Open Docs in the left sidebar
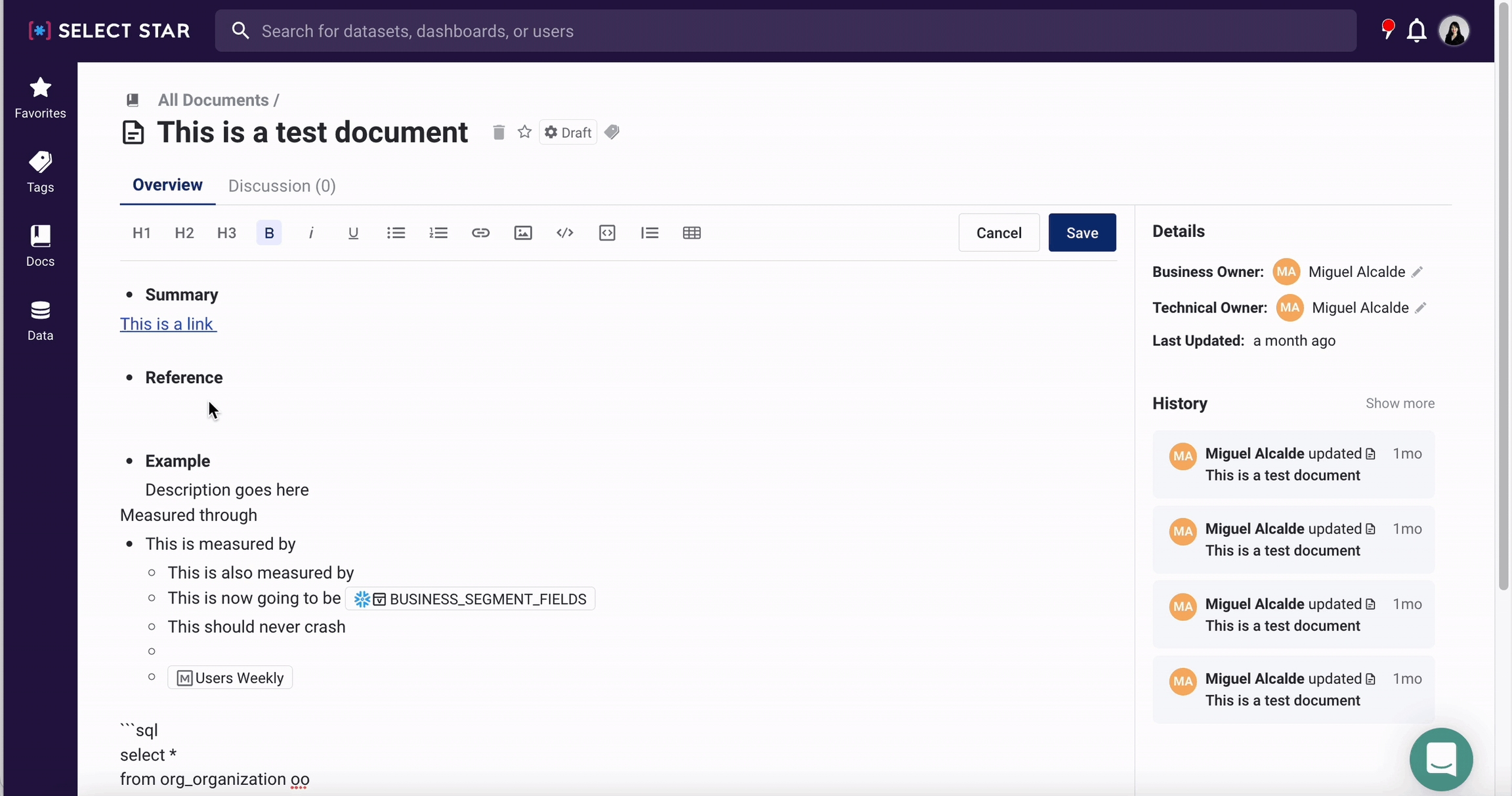 pos(40,245)
